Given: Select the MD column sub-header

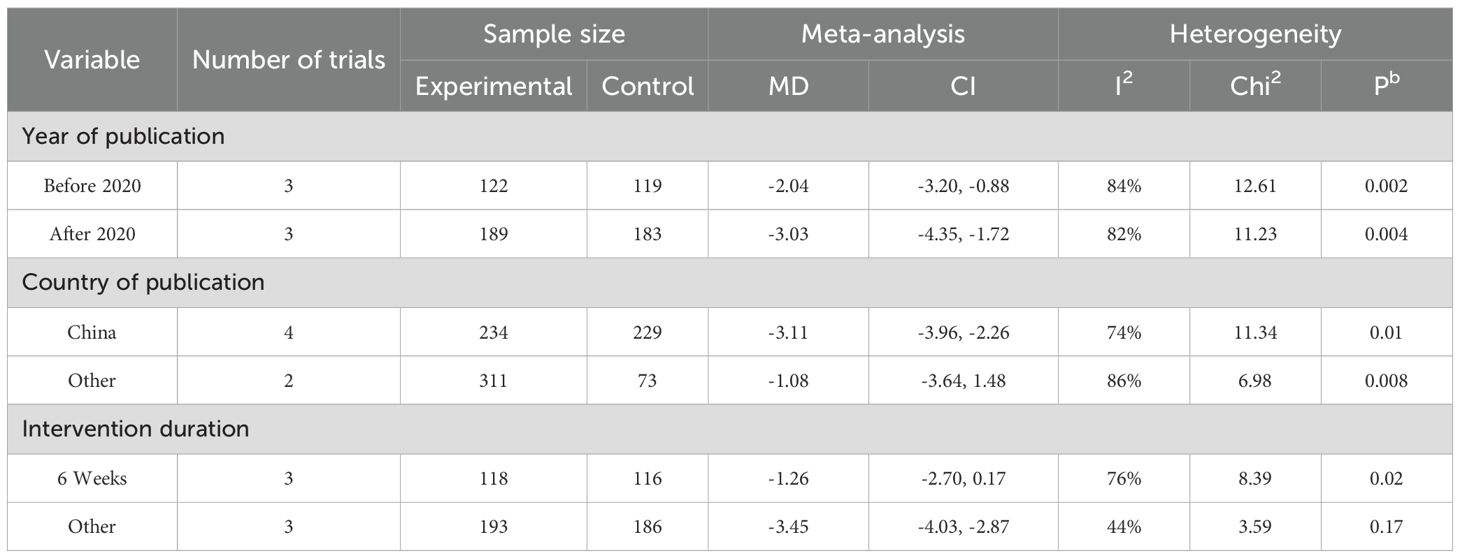Looking at the screenshot, I should pyautogui.click(x=788, y=86).
